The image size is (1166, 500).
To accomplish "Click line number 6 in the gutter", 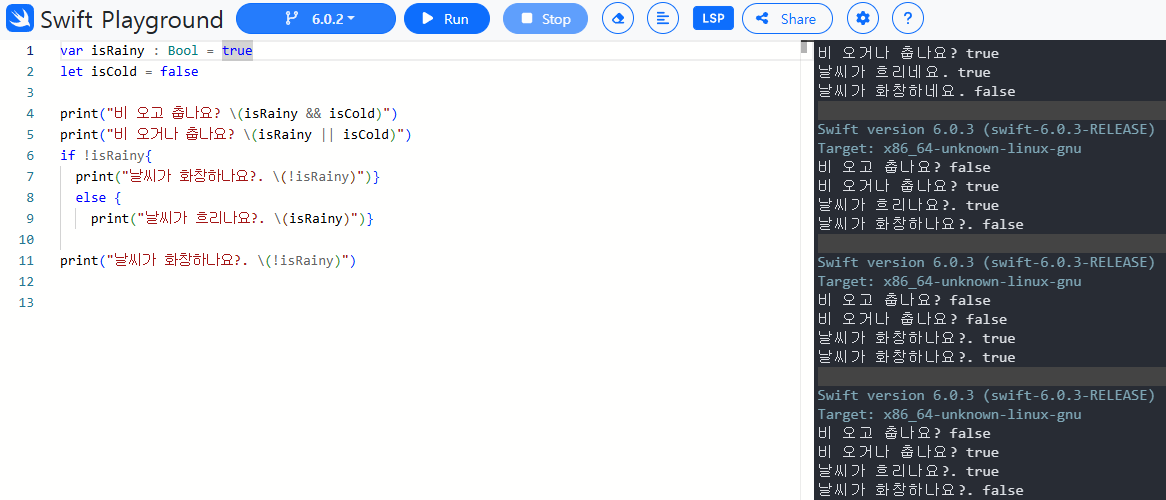I will pos(30,156).
